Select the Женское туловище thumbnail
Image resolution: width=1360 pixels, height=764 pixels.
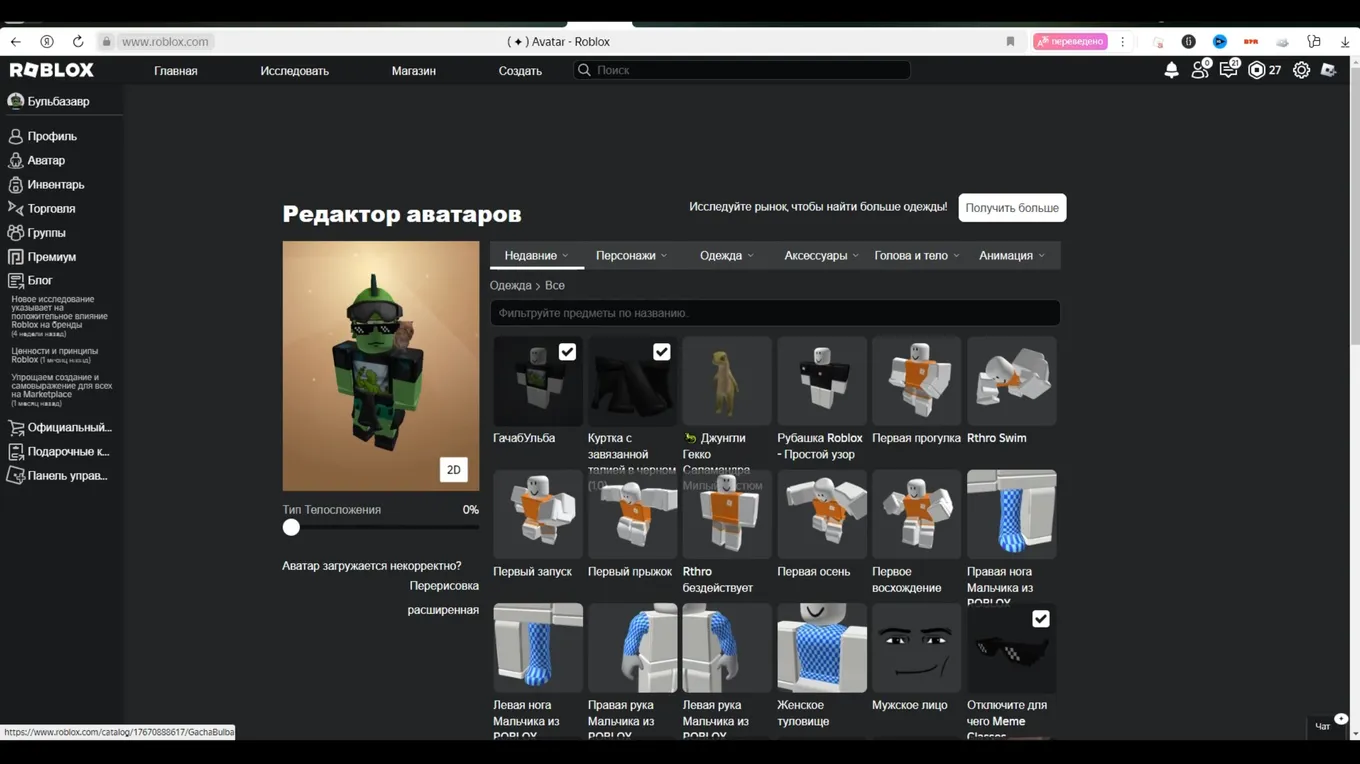click(x=822, y=648)
